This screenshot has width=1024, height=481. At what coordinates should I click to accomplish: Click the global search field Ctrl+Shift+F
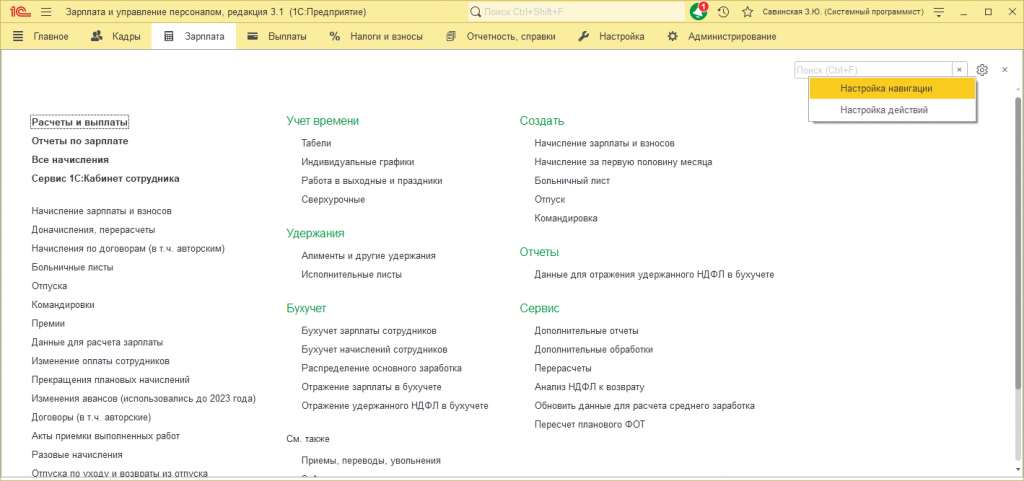[x=575, y=12]
